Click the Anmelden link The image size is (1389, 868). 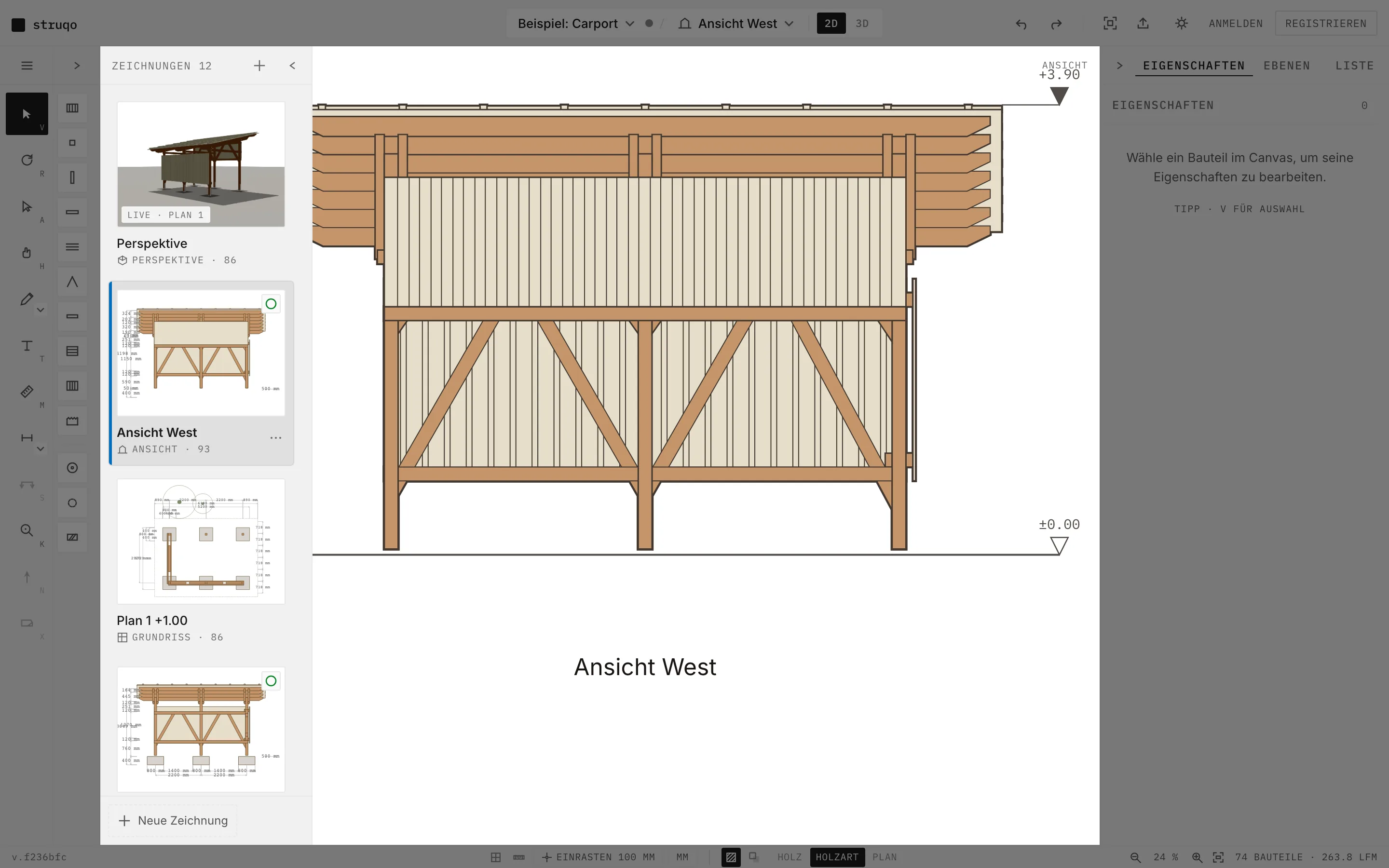[x=1235, y=24]
